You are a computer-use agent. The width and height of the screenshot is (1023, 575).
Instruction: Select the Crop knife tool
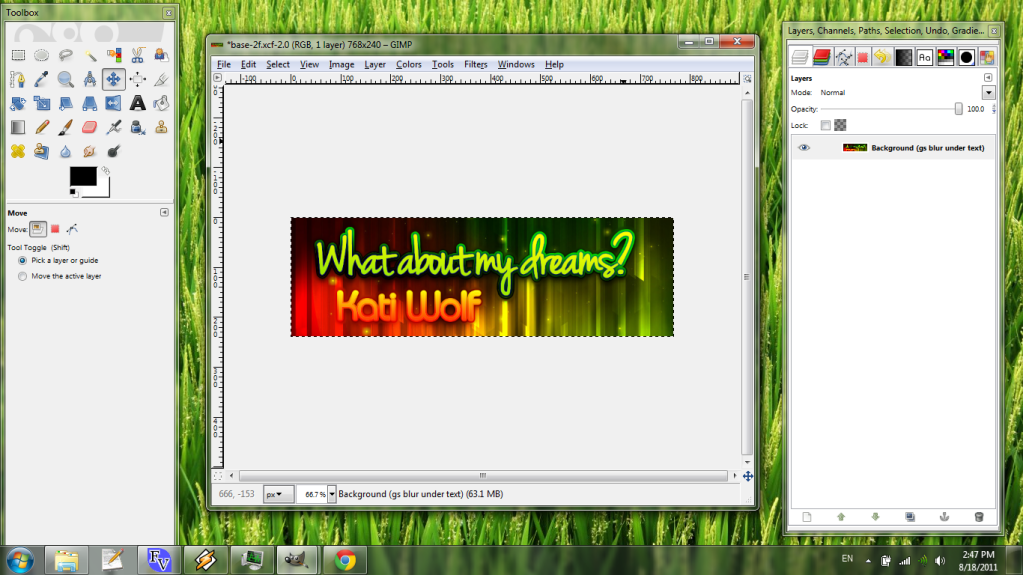click(161, 80)
